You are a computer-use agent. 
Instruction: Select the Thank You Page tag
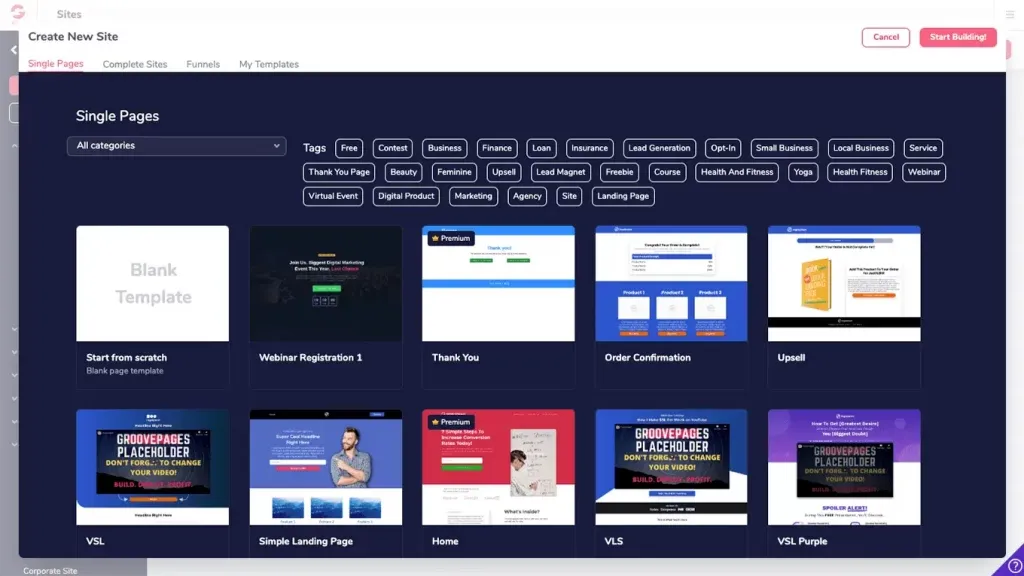[x=339, y=172]
